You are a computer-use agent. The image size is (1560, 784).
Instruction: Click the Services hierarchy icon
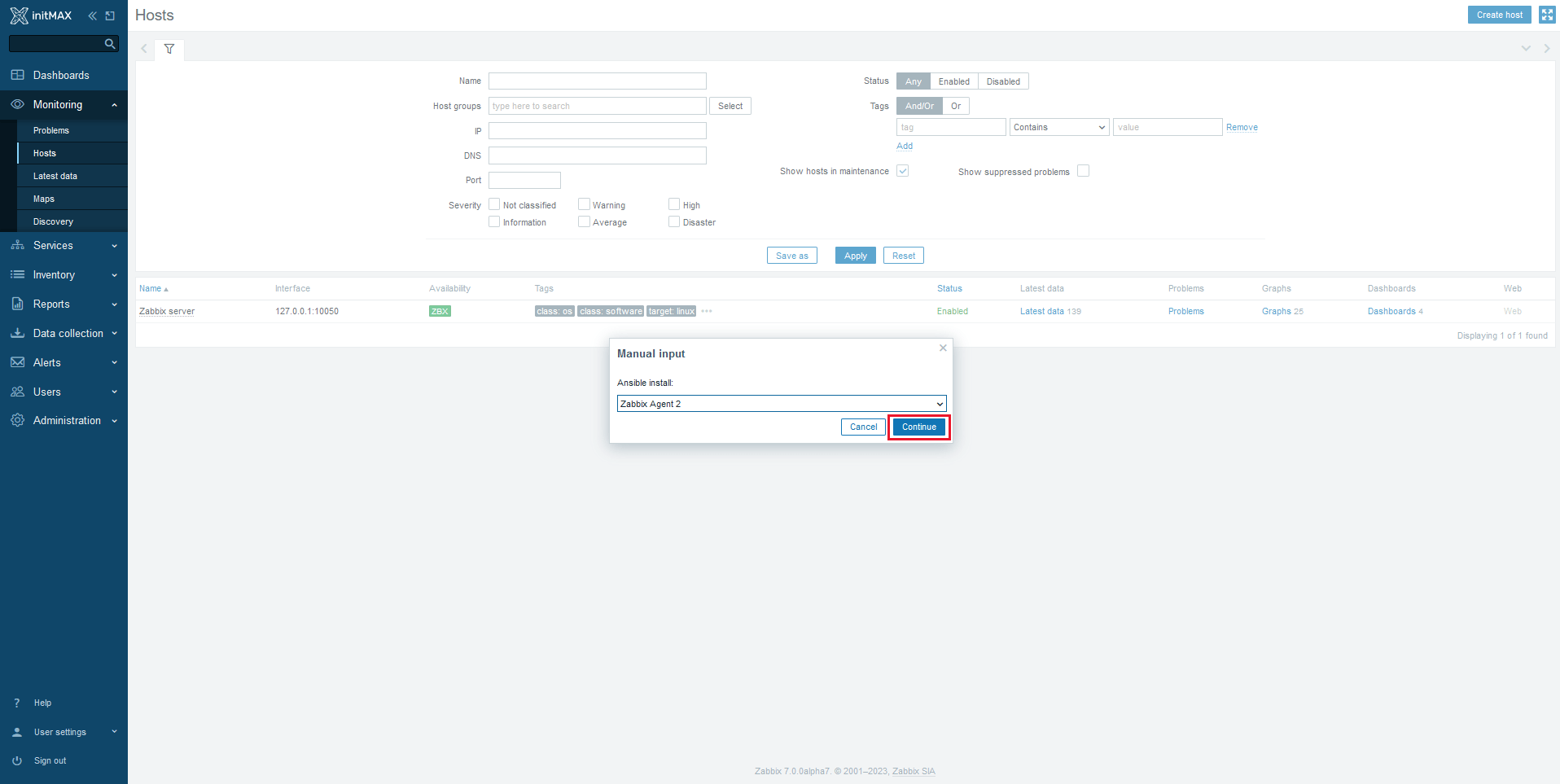17,245
